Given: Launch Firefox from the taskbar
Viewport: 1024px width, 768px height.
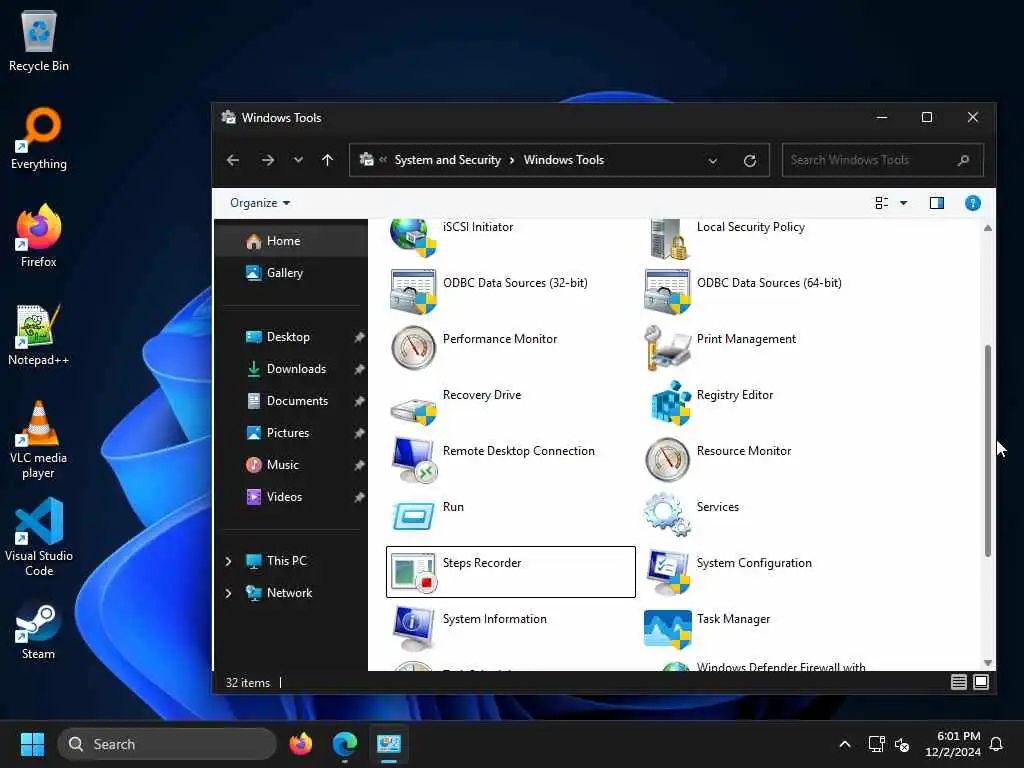Looking at the screenshot, I should click(x=301, y=744).
